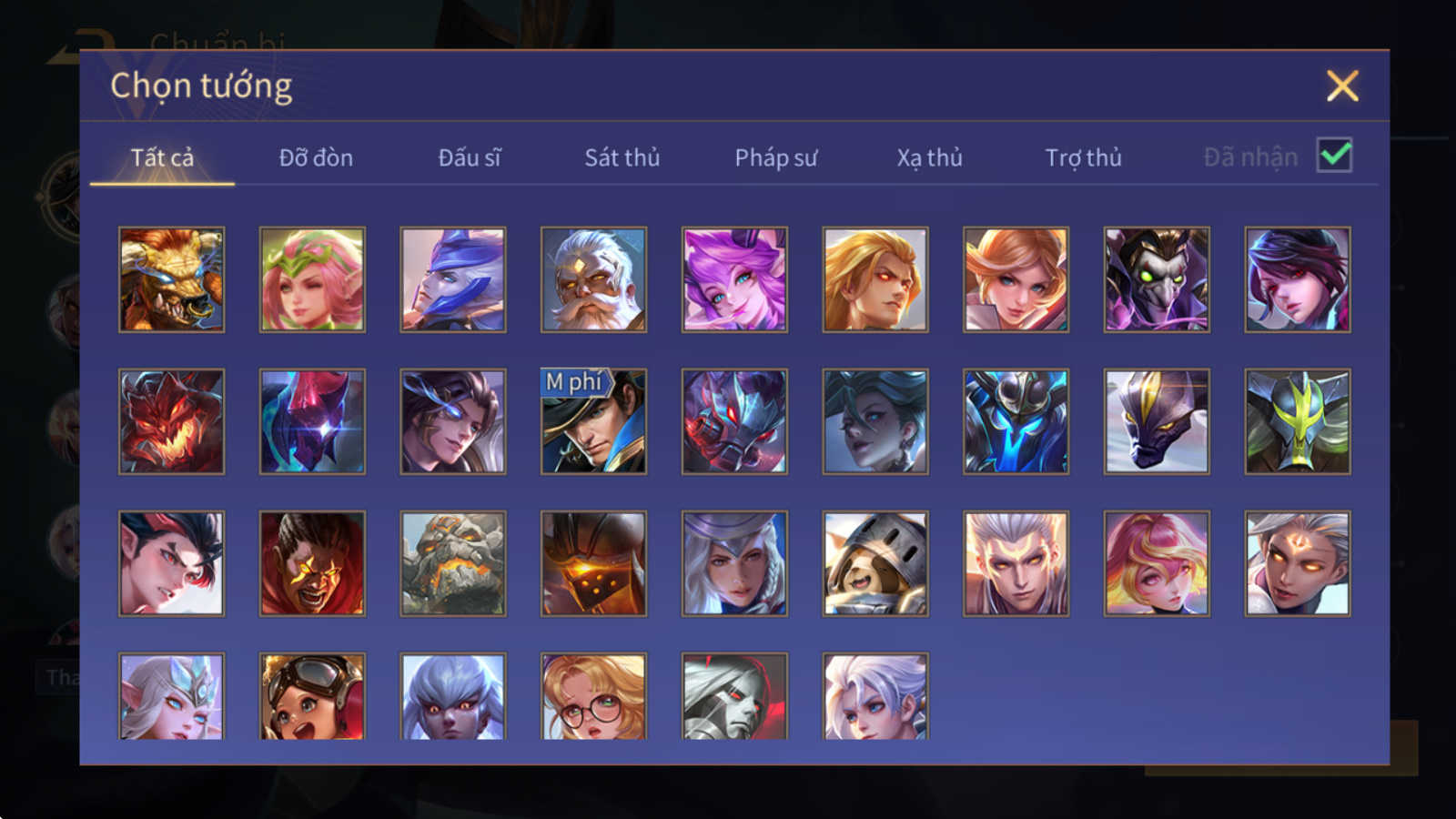Filter by 'Pháp sư' heroes
This screenshot has height=819, width=1456.
pyautogui.click(x=776, y=157)
